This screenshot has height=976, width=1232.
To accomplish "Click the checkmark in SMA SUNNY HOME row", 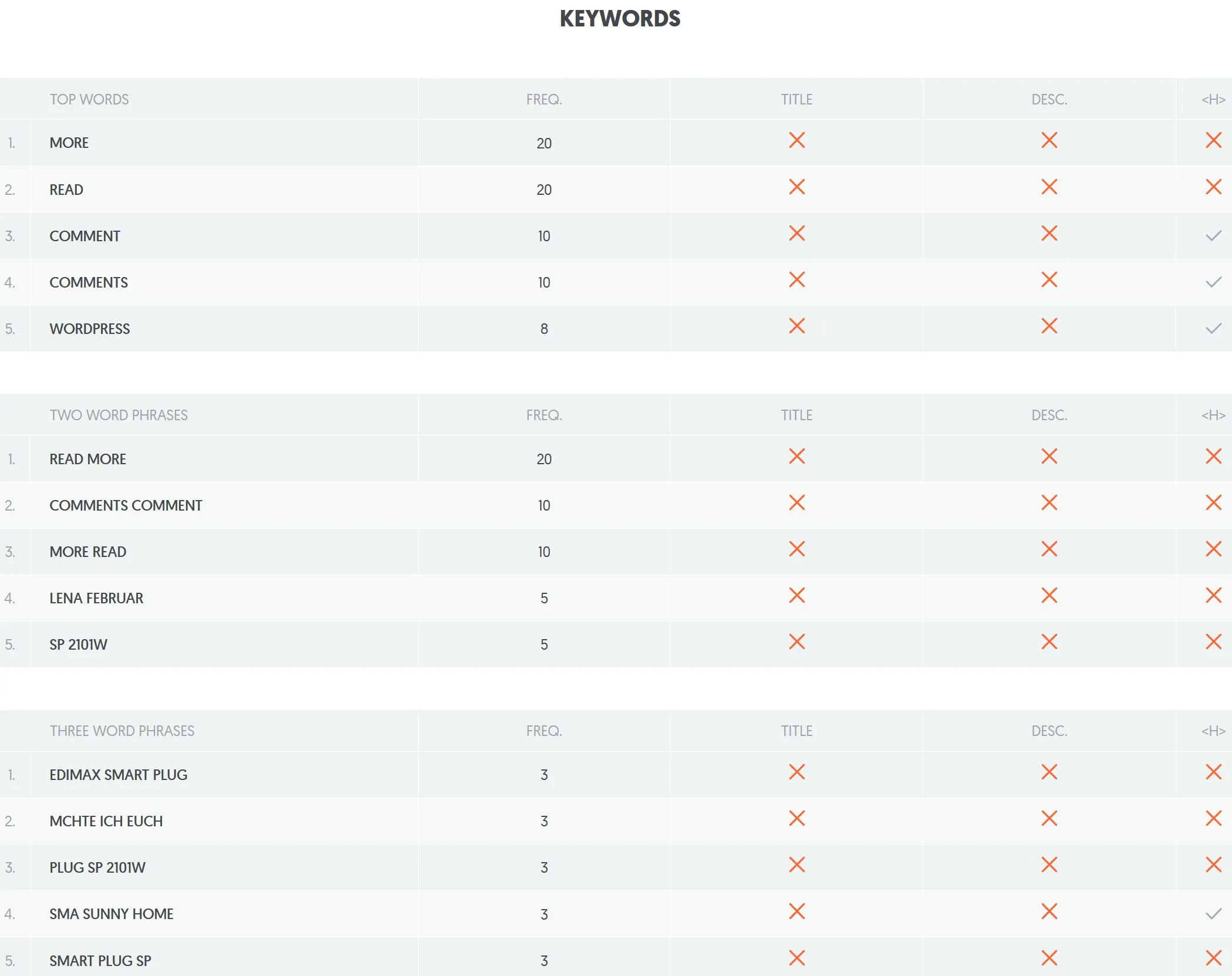I will pos(1213,914).
